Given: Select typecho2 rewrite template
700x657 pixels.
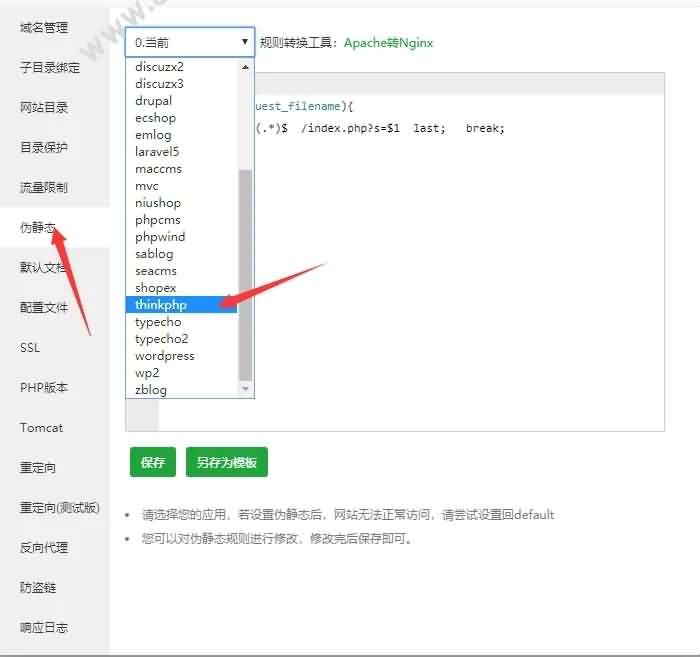Looking at the screenshot, I should coord(162,339).
